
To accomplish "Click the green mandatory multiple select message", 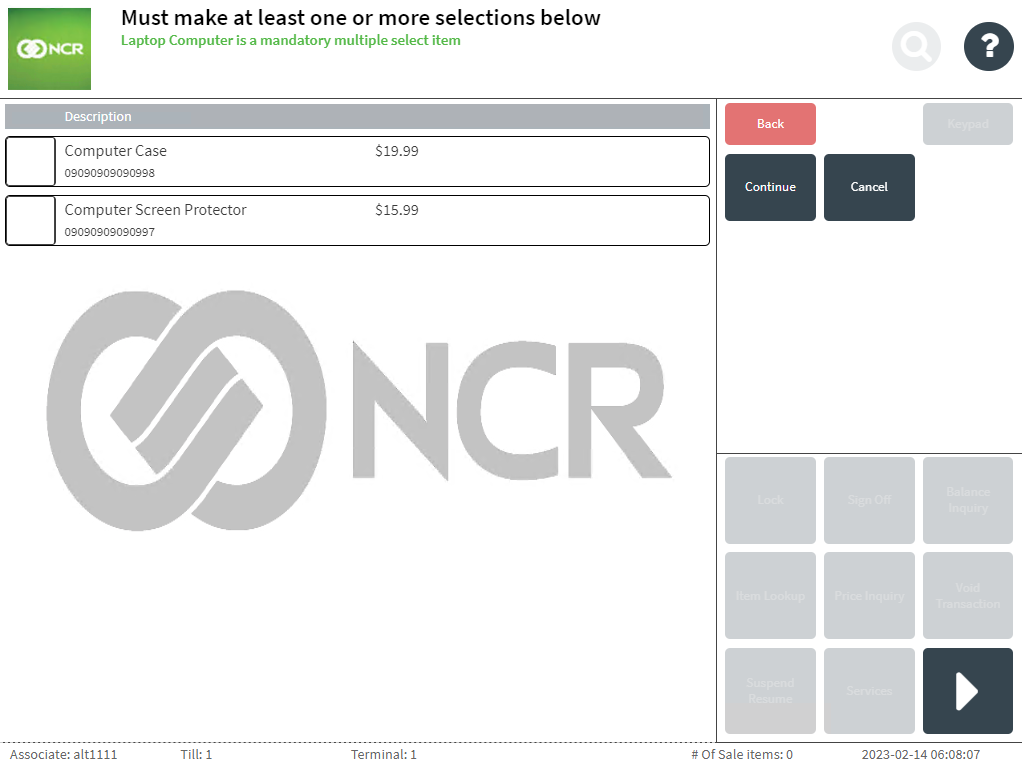I will coord(291,40).
